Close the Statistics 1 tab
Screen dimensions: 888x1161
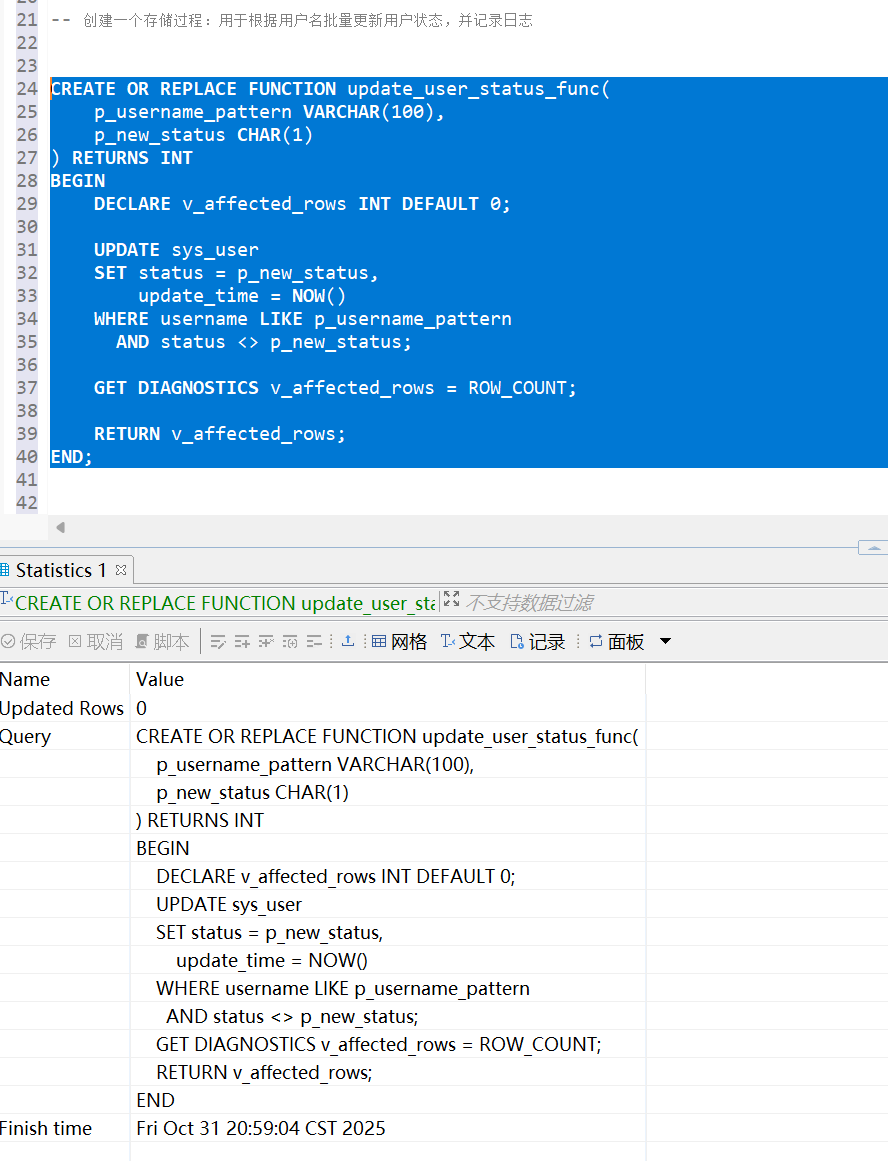pyautogui.click(x=121, y=570)
